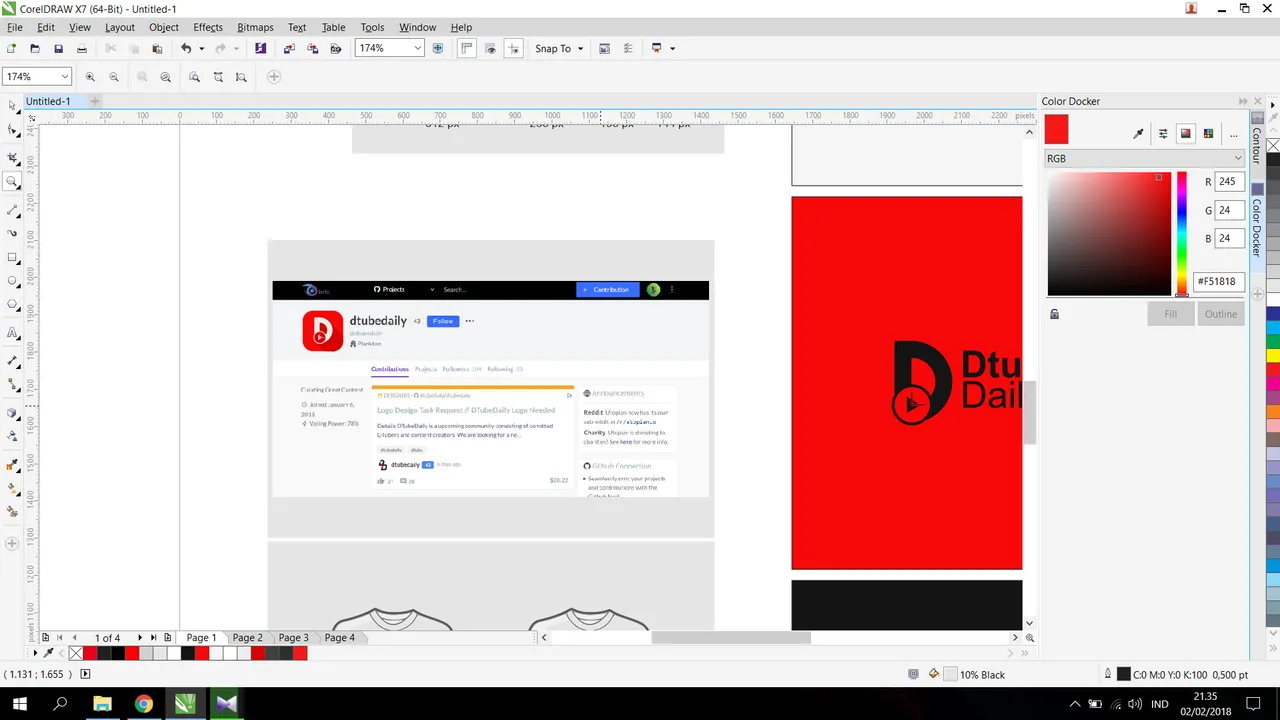Click the Import icon in toolbar
The width and height of the screenshot is (1280, 720).
[x=289, y=48]
